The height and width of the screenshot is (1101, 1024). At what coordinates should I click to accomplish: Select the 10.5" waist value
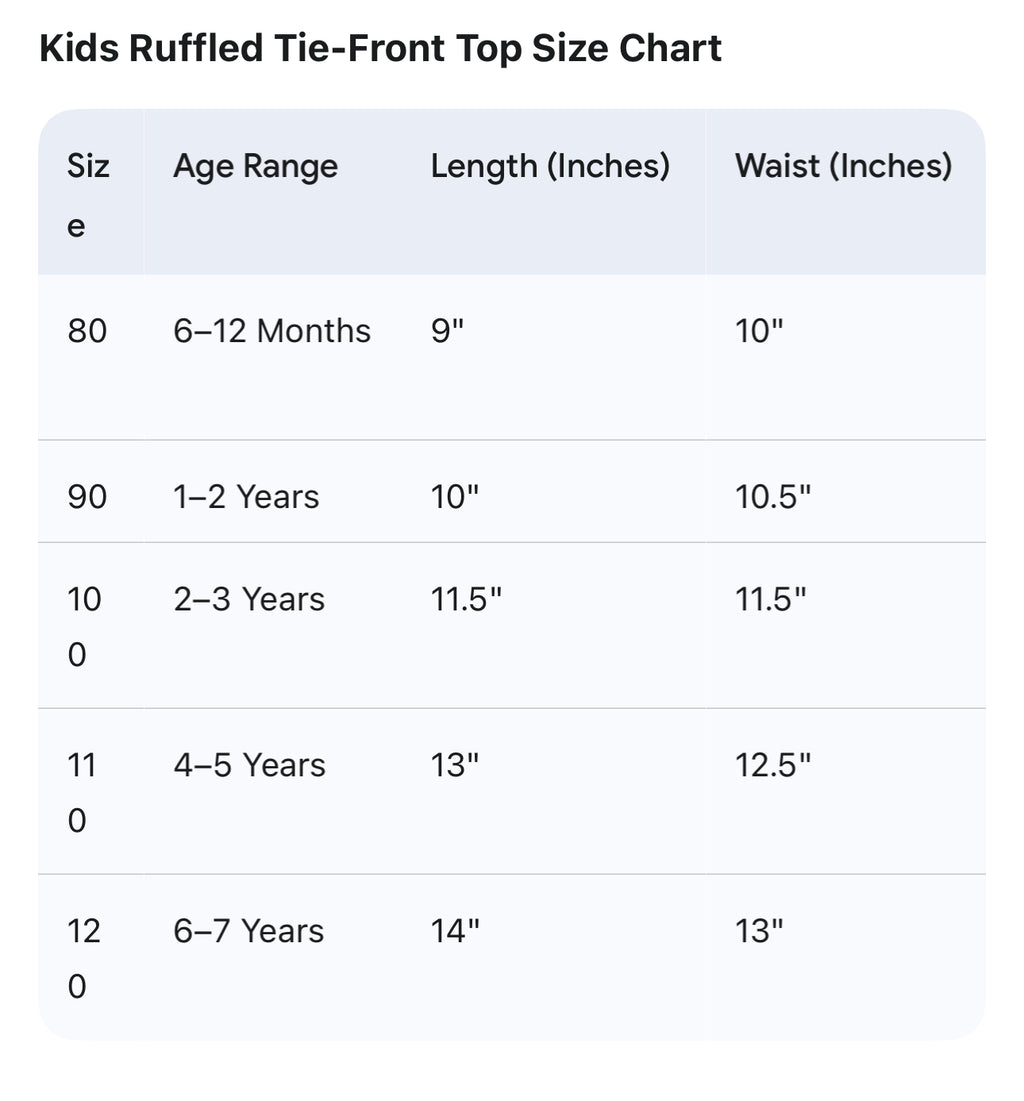[773, 497]
